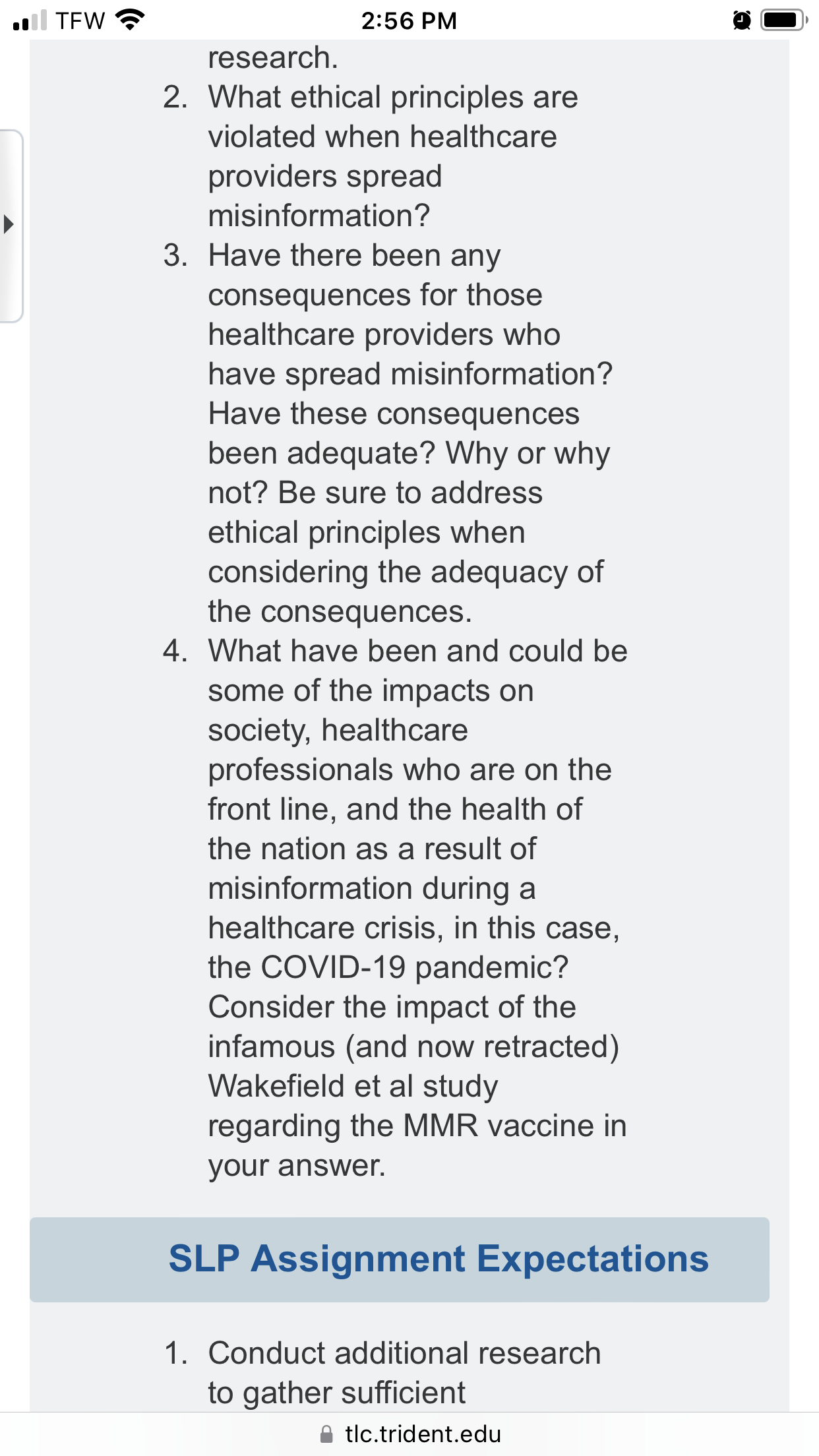Select question 3 about consequences for providers
Viewport: 819px width, 1456px height.
click(x=410, y=433)
